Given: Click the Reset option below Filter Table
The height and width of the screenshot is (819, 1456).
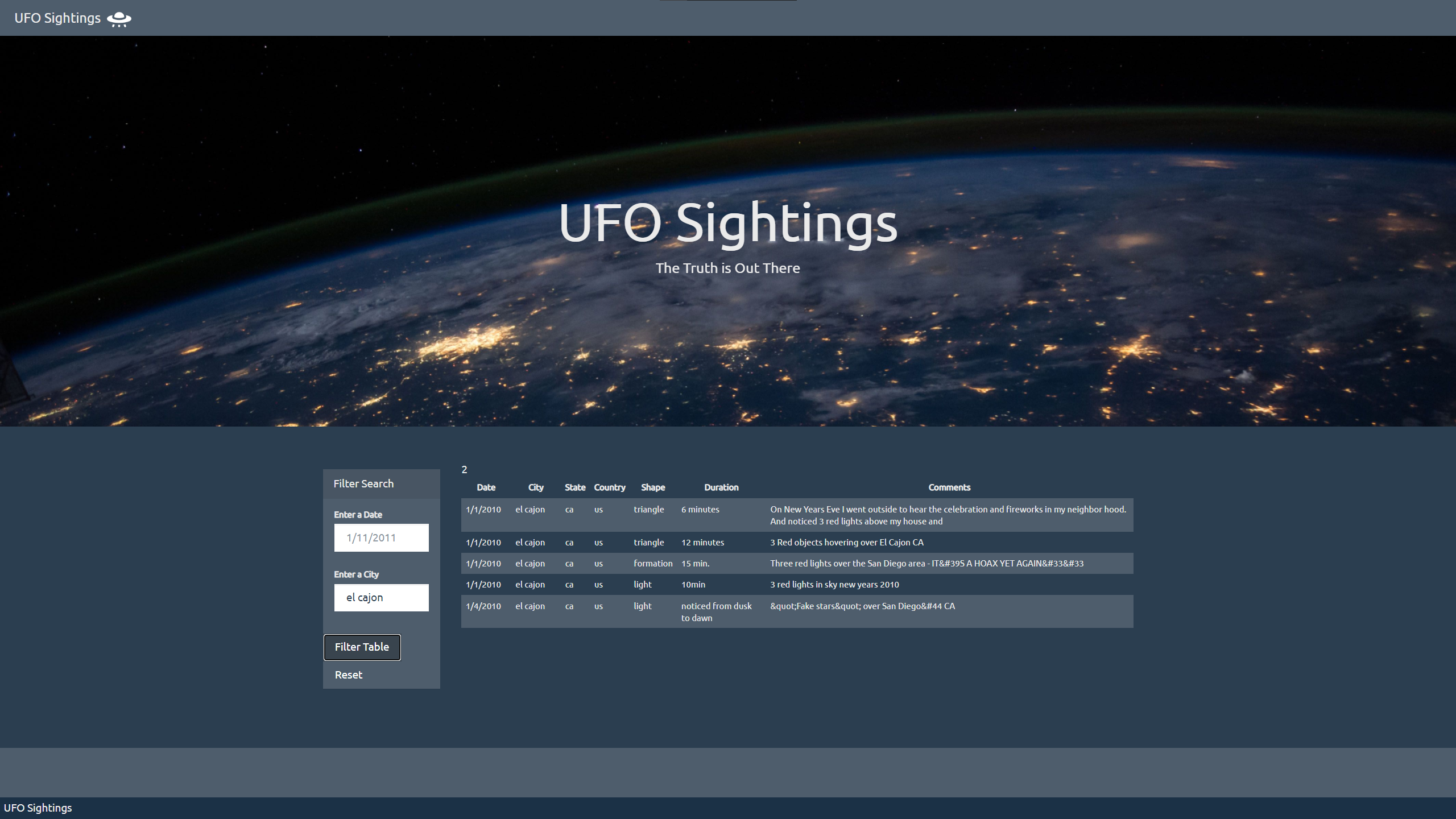Looking at the screenshot, I should pos(348,675).
